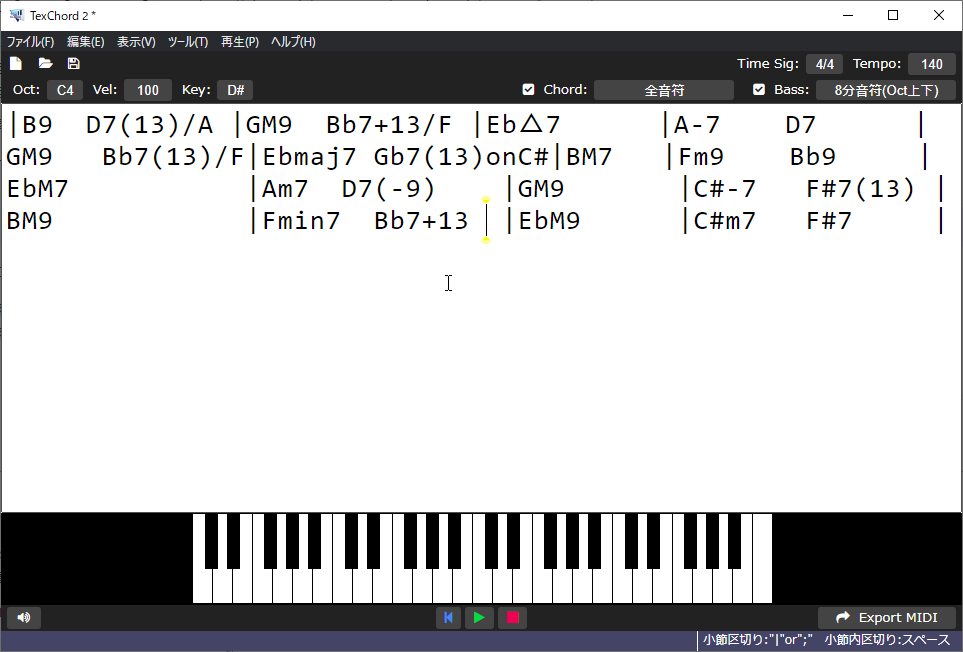963x652 pixels.
Task: Click chord text C#-7
Action: point(725,189)
